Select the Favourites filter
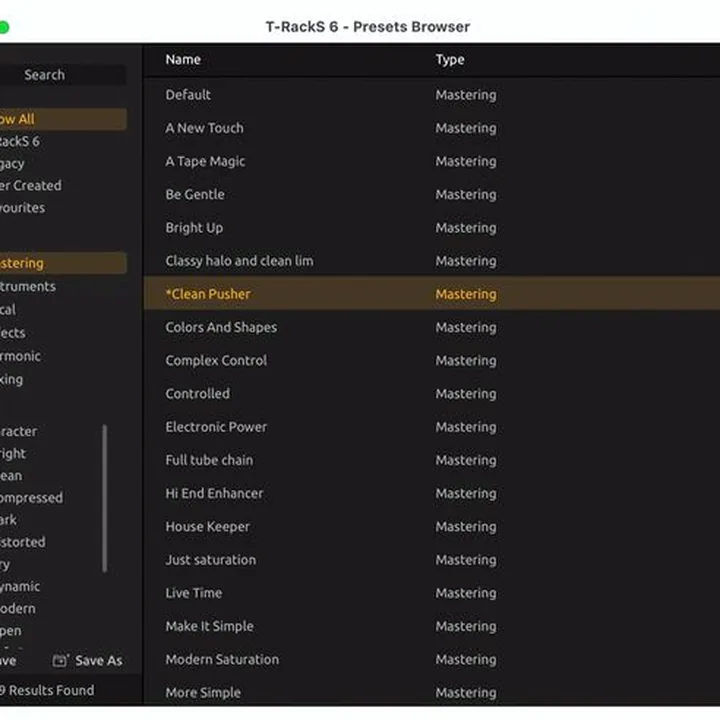720x720 pixels. tap(22, 208)
